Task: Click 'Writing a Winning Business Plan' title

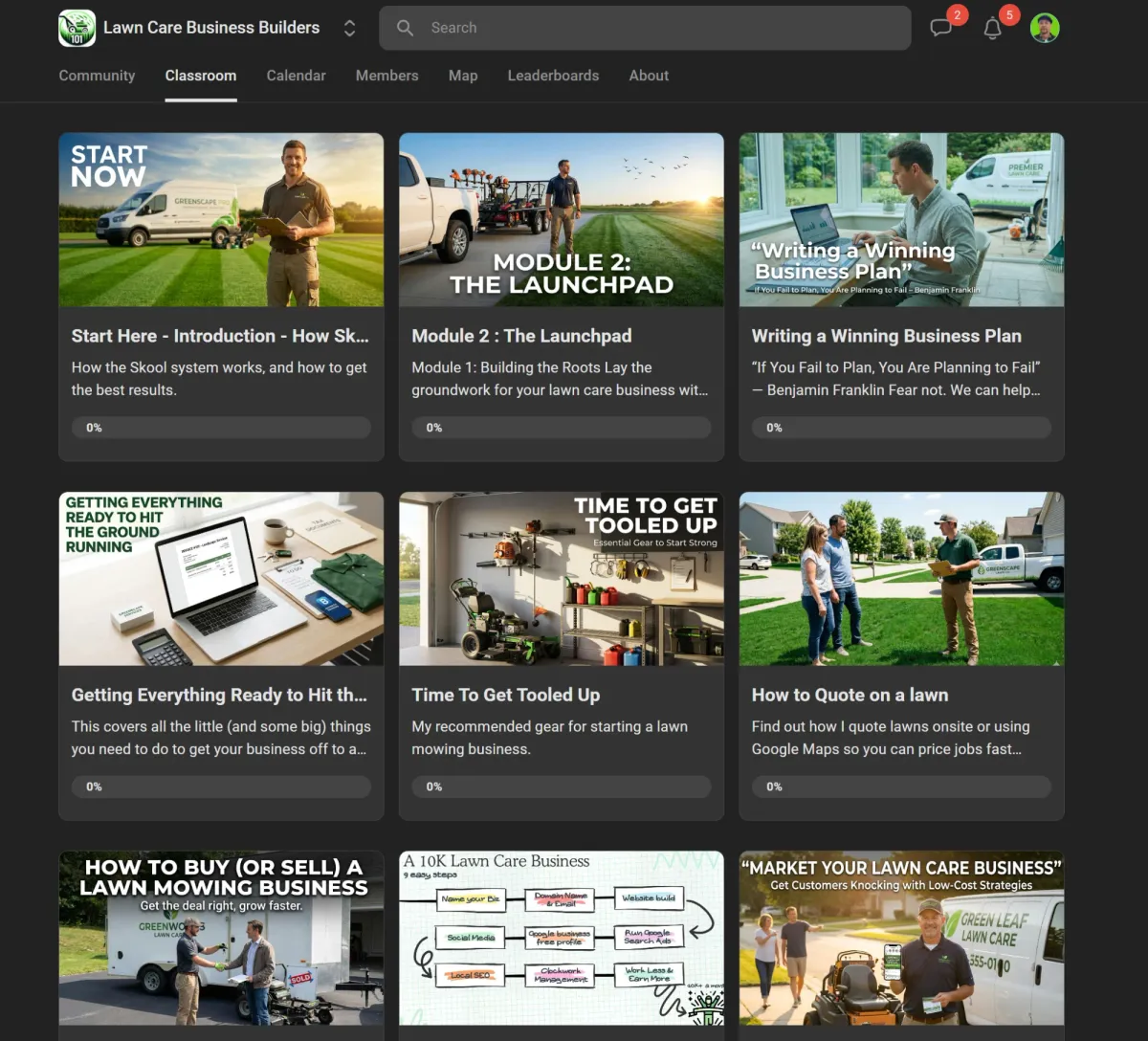Action: (x=887, y=336)
